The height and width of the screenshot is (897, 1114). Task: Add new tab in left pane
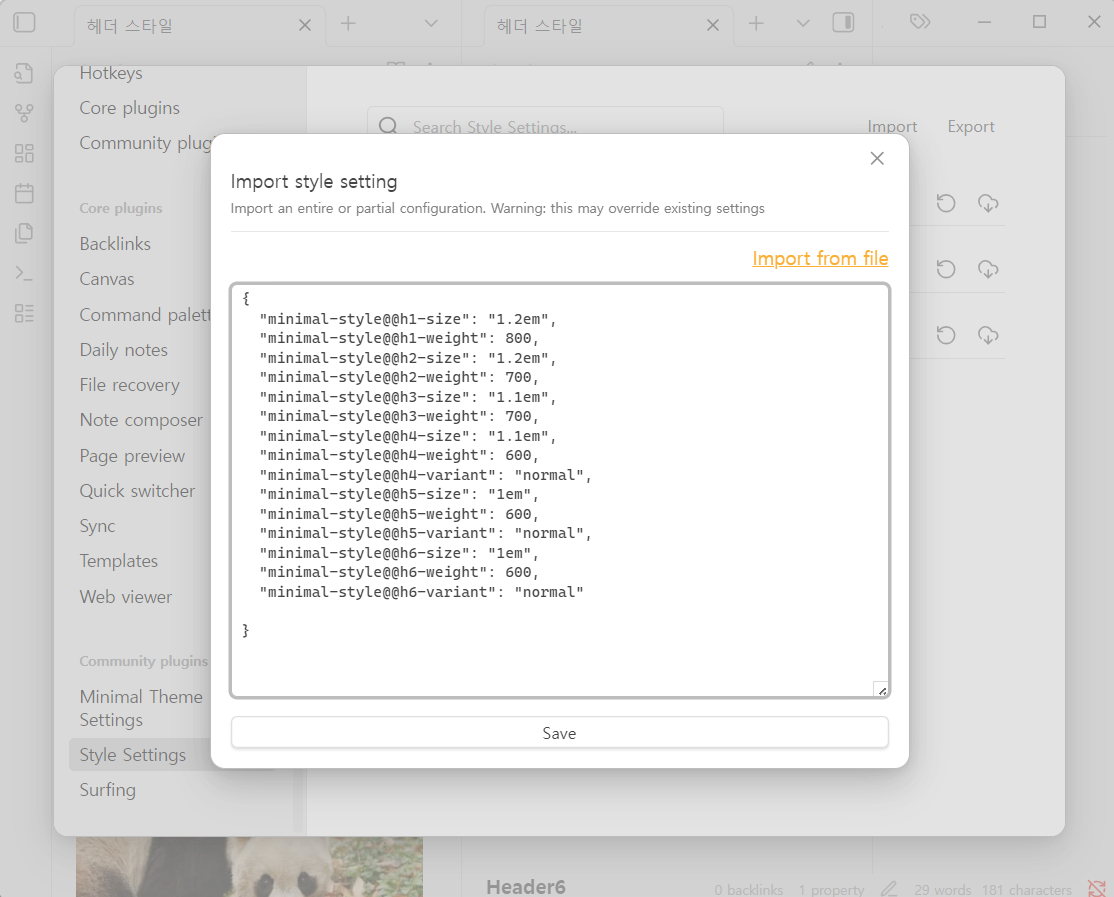coord(348,23)
